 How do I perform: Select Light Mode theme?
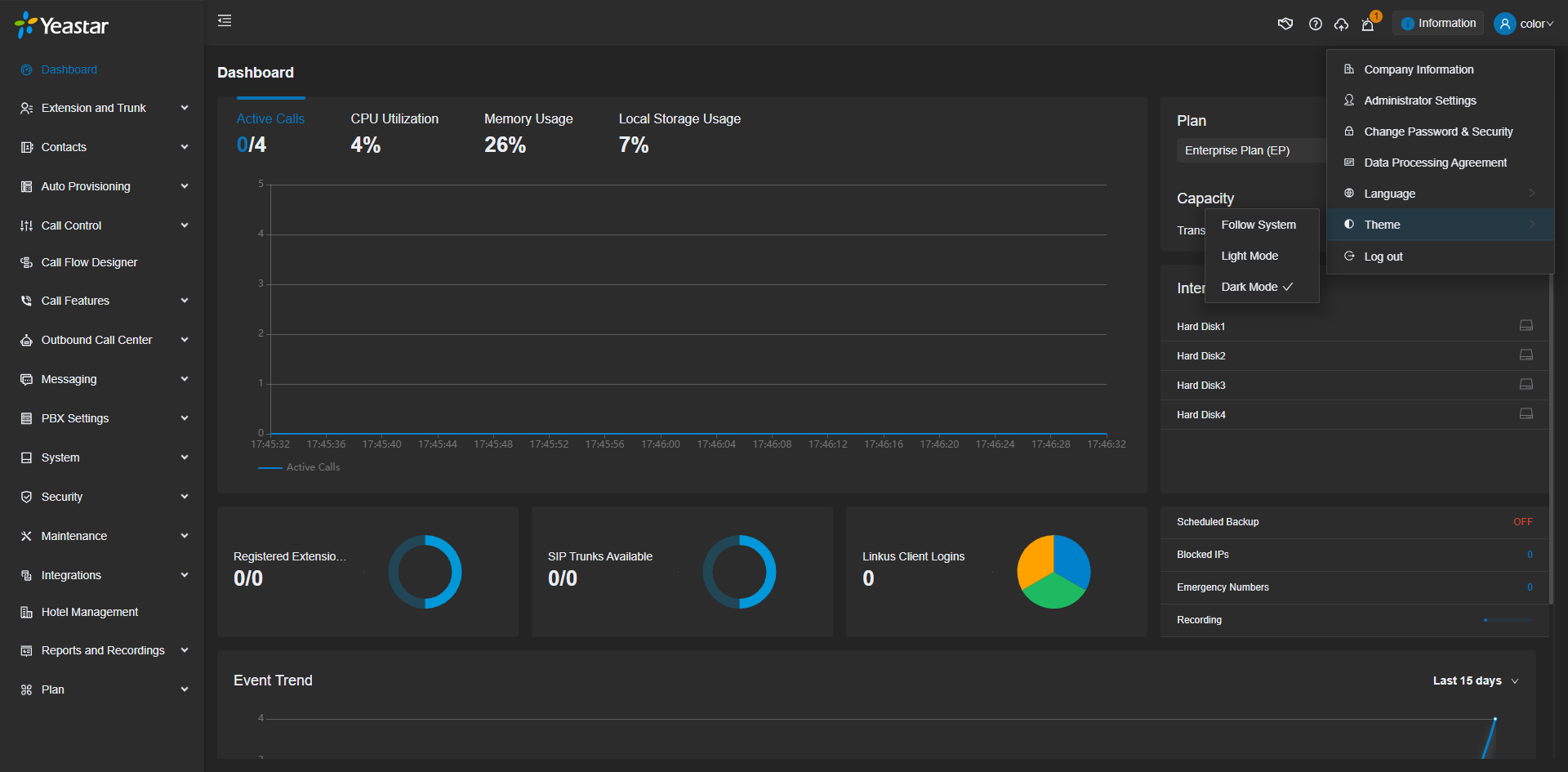[x=1249, y=255]
